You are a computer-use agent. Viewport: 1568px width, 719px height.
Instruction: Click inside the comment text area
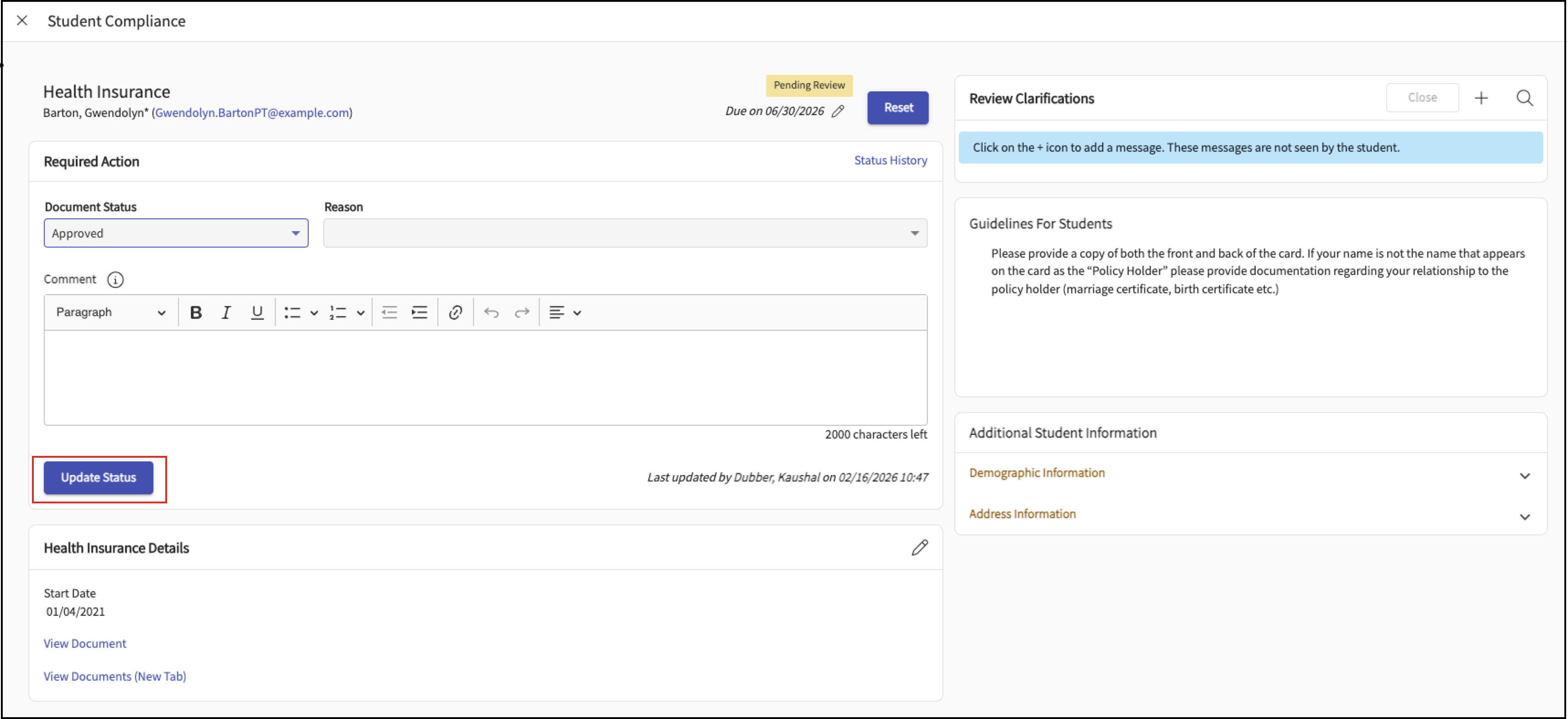click(485, 377)
